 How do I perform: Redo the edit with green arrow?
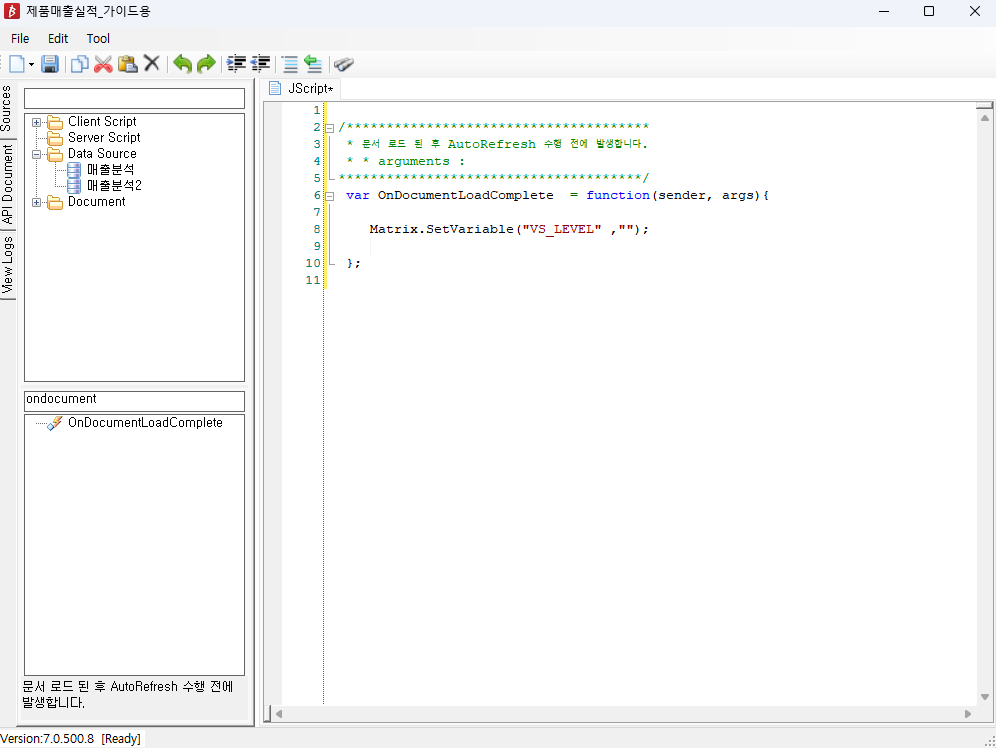206,64
